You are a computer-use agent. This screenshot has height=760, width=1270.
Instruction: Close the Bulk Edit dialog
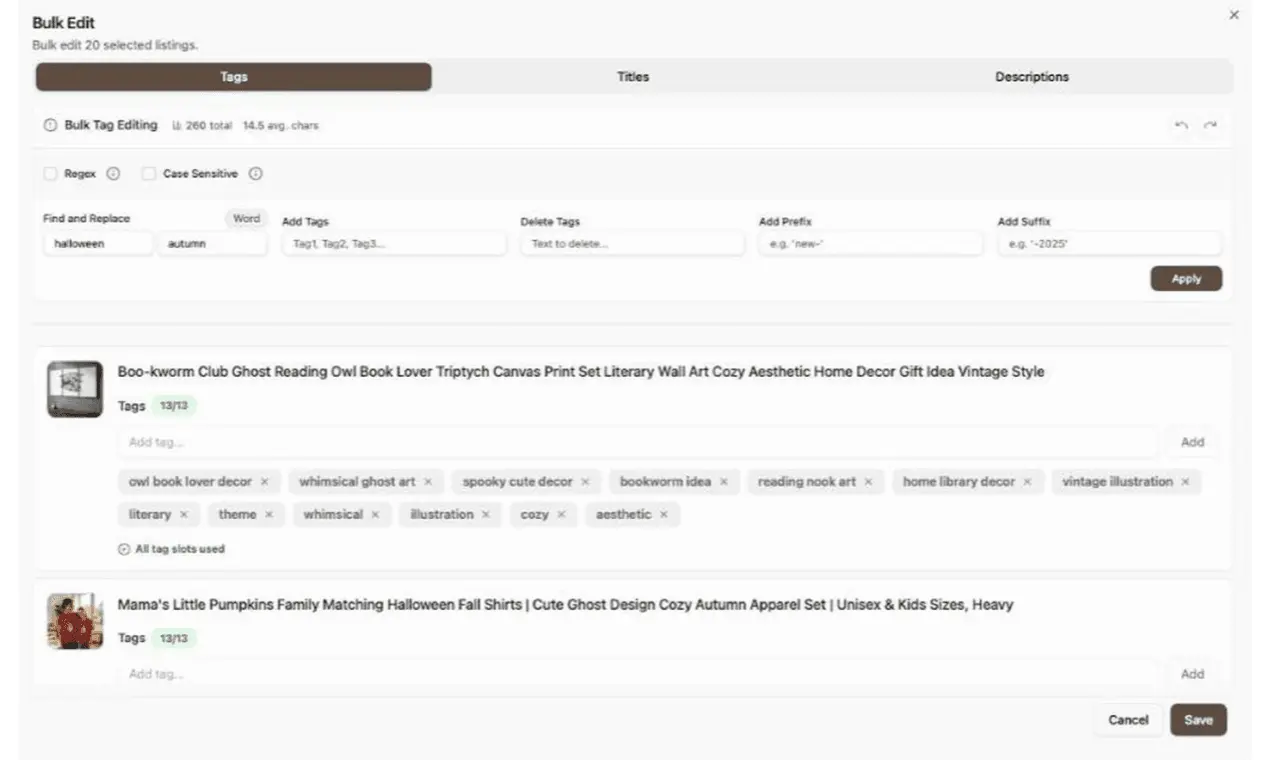[x=1234, y=15]
